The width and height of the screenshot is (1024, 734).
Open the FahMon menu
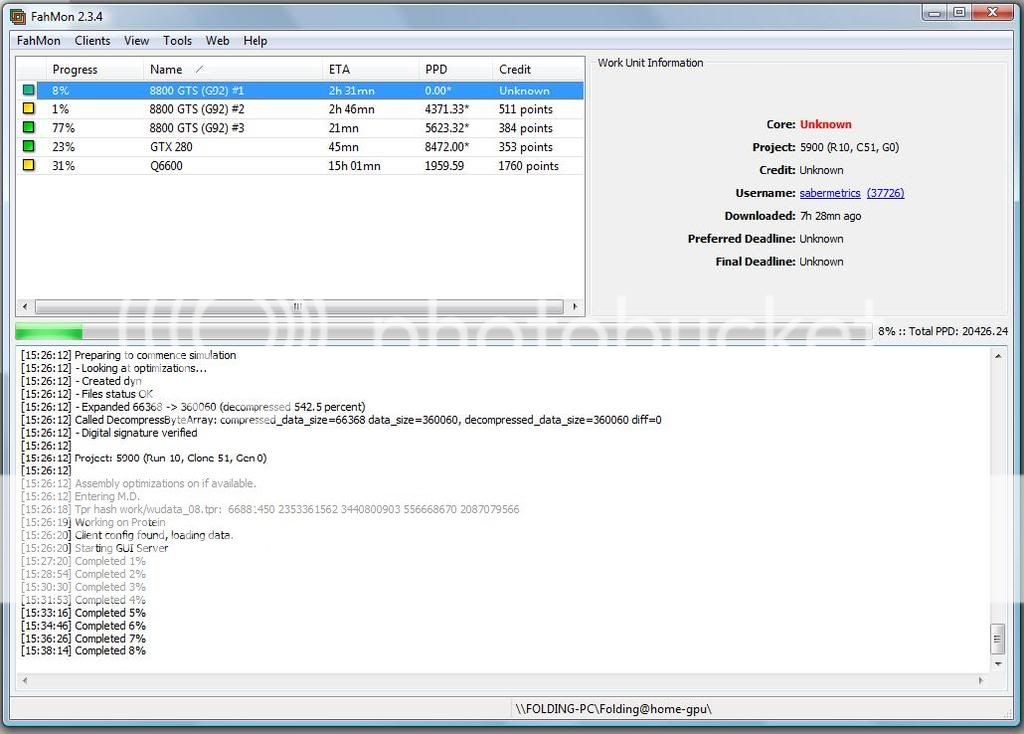[37, 41]
